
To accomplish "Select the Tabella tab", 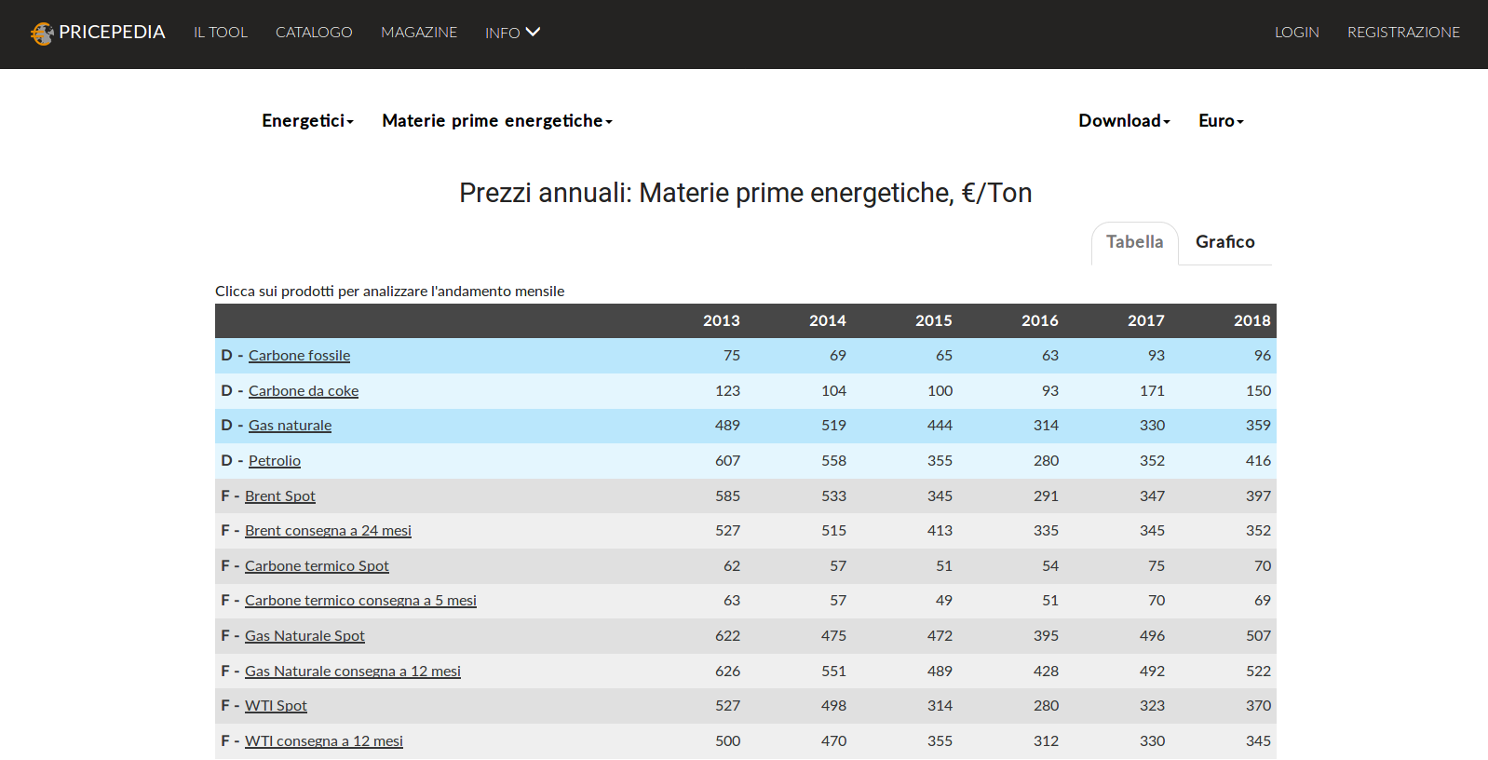I will 1134,242.
